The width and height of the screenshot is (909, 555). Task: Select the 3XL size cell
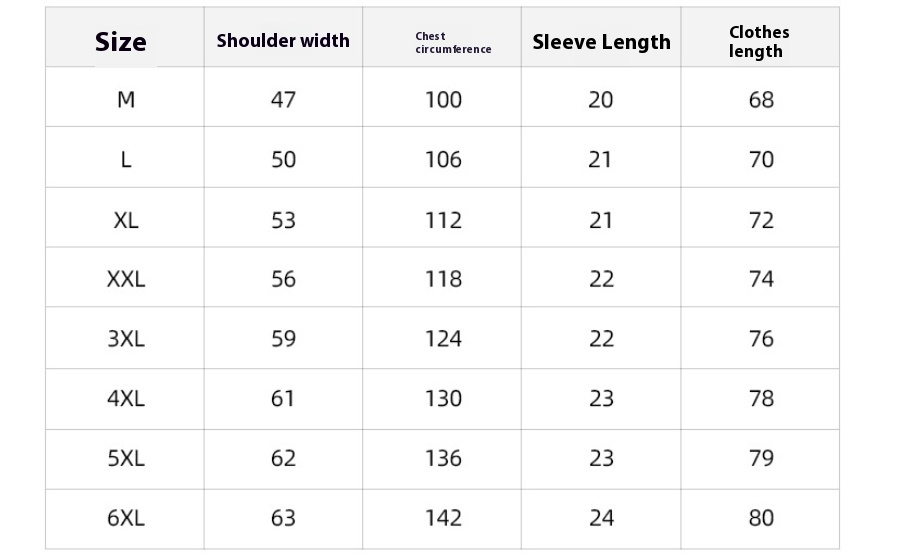click(x=126, y=339)
